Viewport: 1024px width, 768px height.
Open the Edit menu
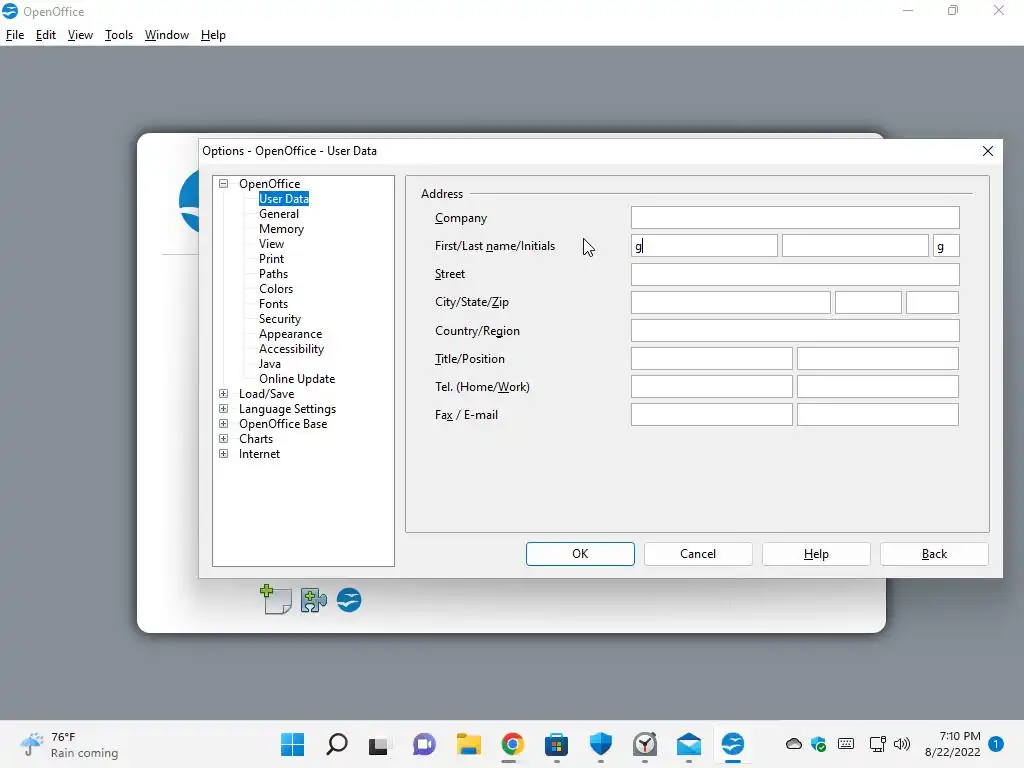pyautogui.click(x=46, y=35)
